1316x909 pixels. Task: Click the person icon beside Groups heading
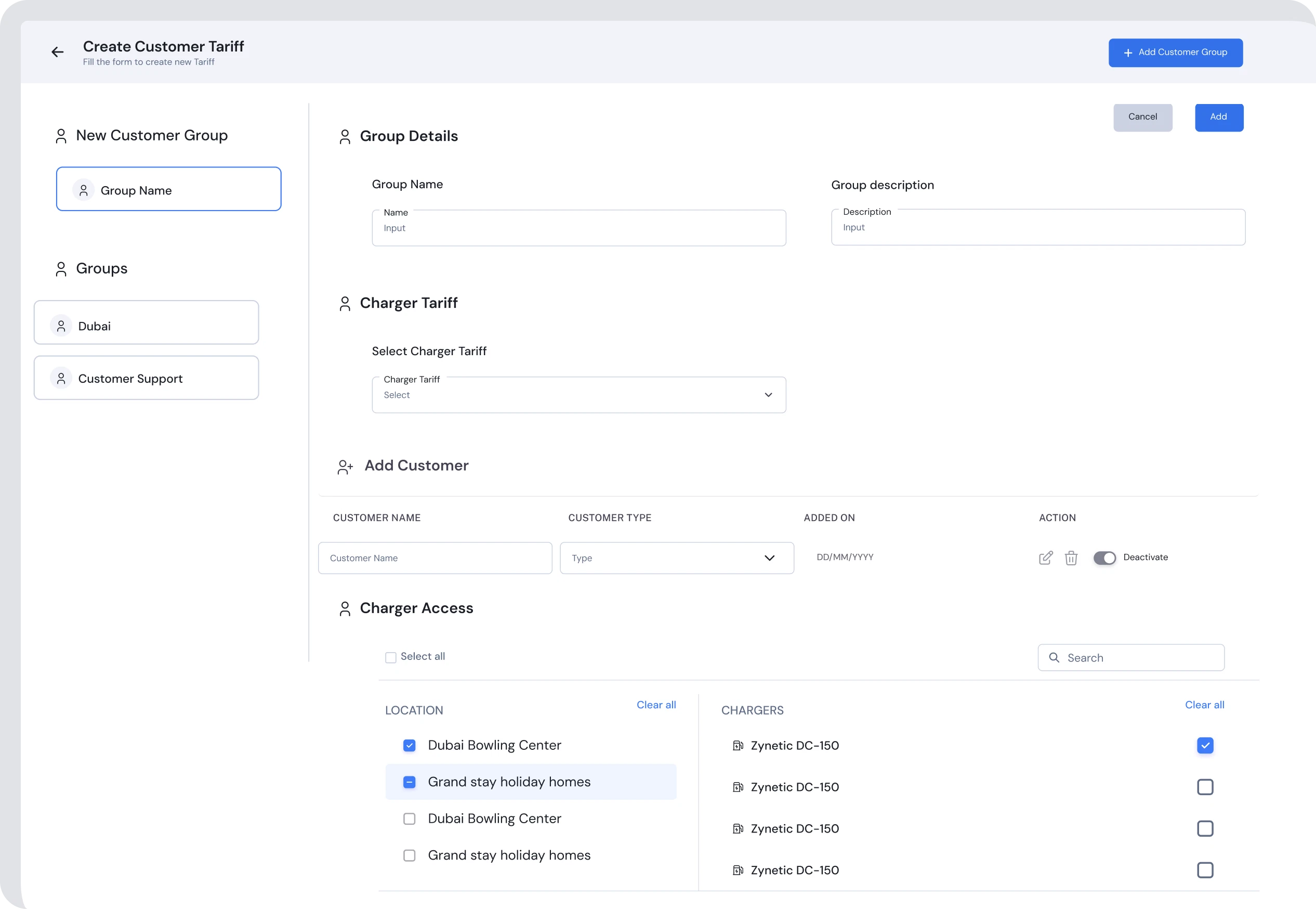(x=61, y=269)
